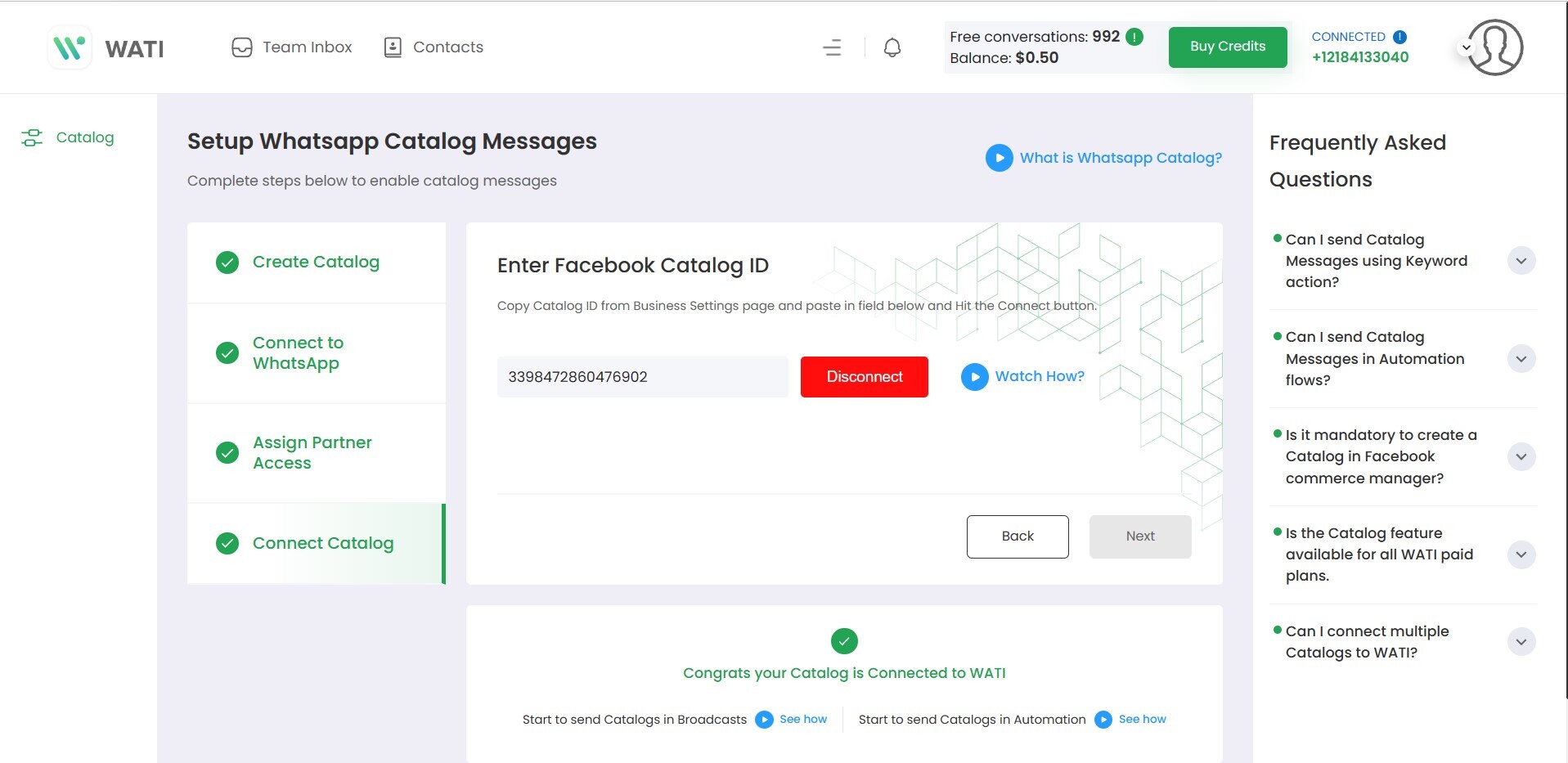Click the green info icon beside Free conversations
Screen dimensions: 1568x763
[1134, 37]
